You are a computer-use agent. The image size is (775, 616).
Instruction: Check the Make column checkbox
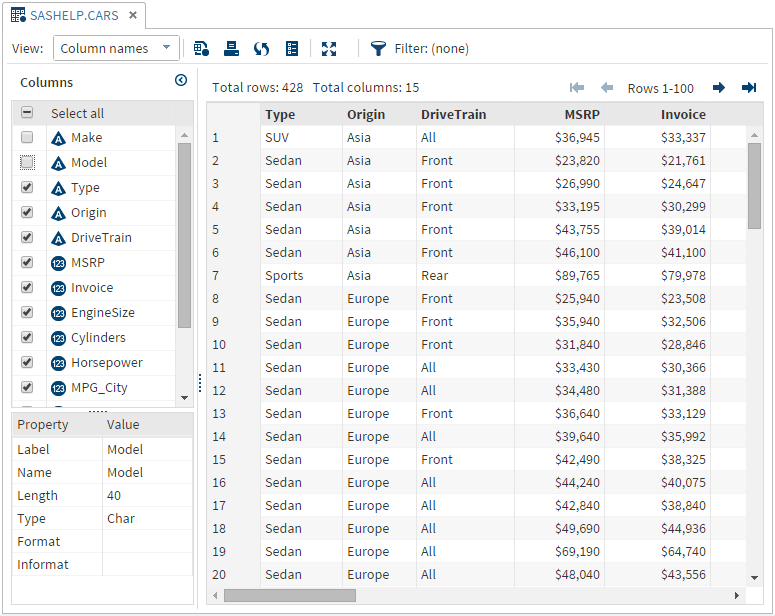pyautogui.click(x=27, y=138)
